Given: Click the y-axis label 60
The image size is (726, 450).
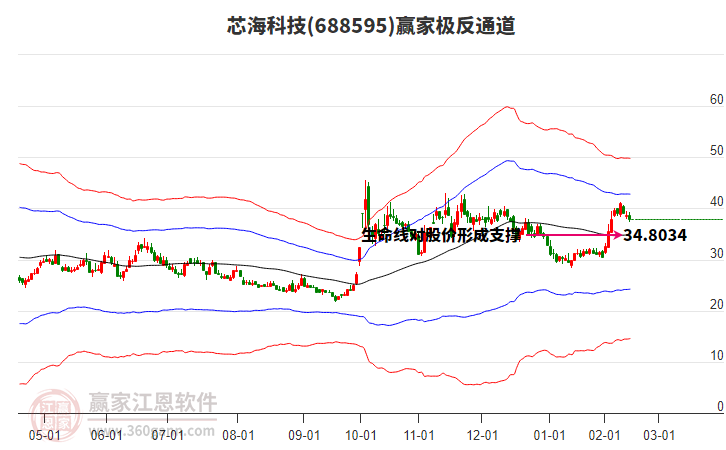Looking at the screenshot, I should click(716, 100).
